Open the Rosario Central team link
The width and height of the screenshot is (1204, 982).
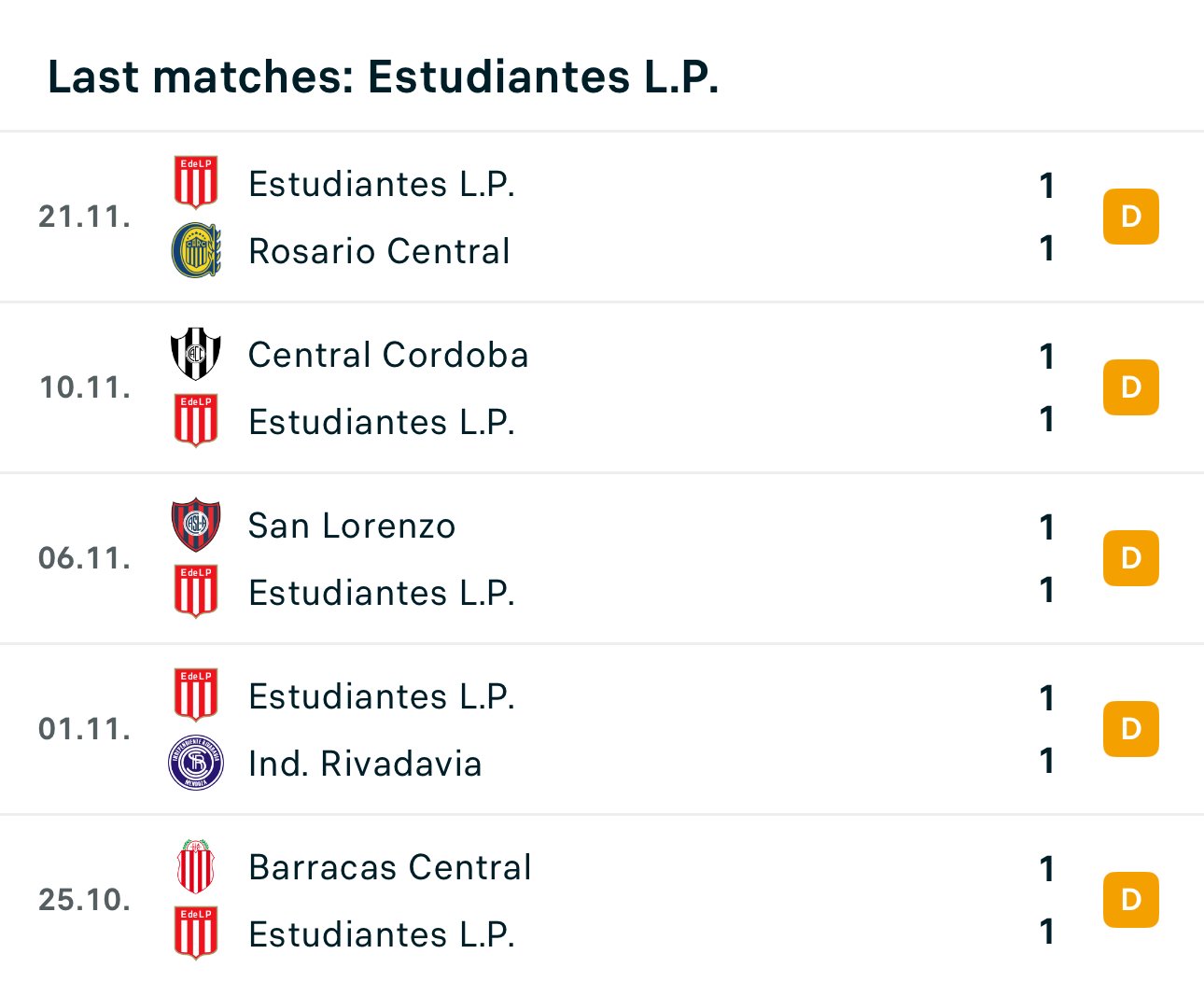click(x=379, y=251)
